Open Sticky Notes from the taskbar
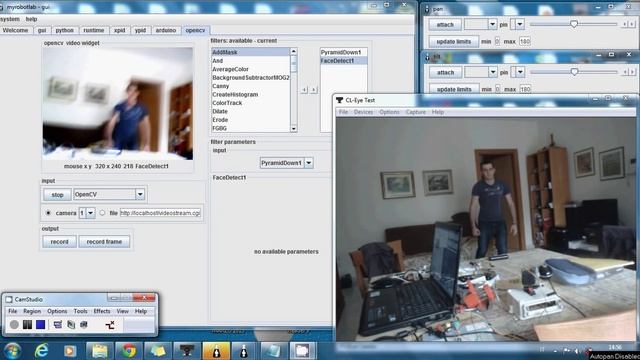 pyautogui.click(x=158, y=351)
